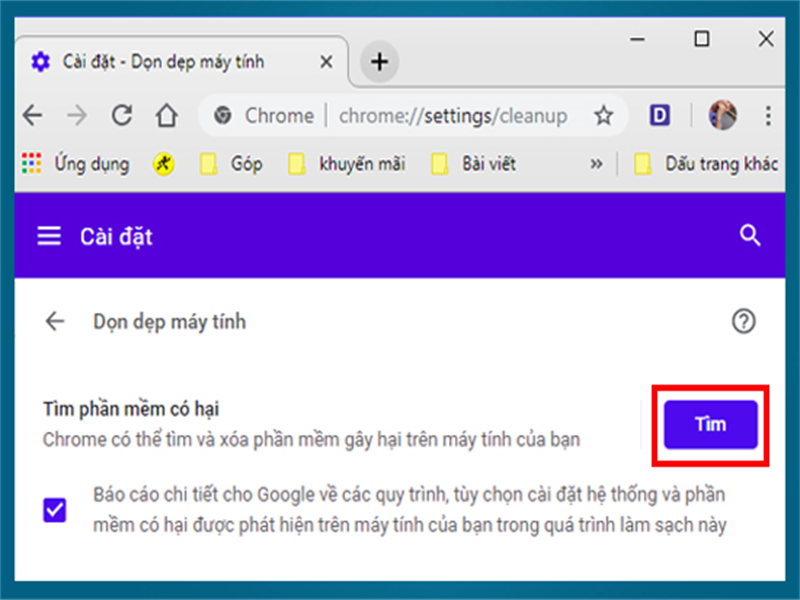Open the purple D extension icon

(x=659, y=115)
